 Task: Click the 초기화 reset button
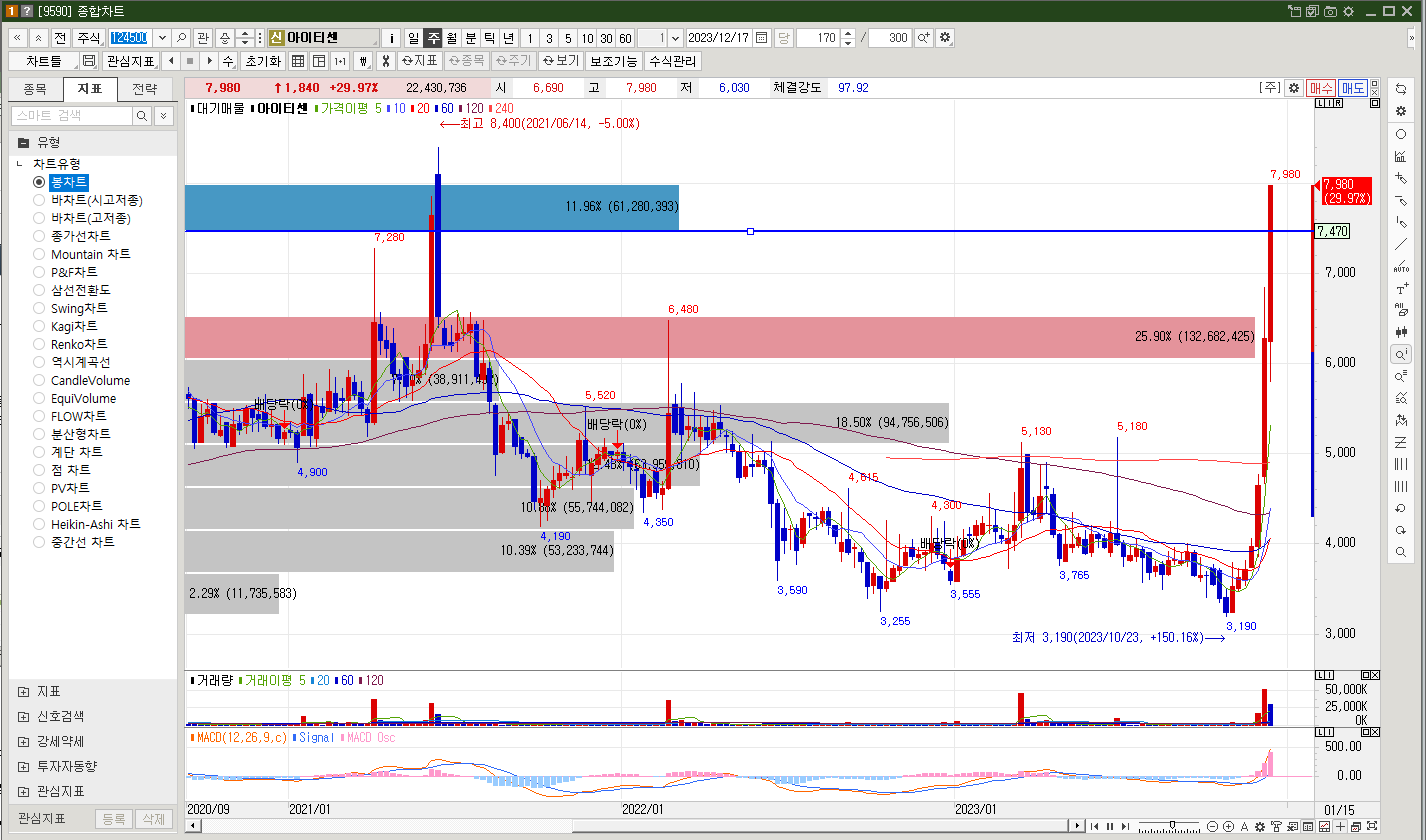coord(262,61)
